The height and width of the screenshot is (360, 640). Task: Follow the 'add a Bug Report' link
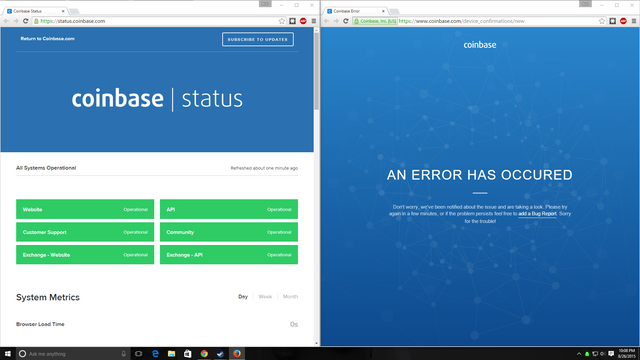coord(537,214)
